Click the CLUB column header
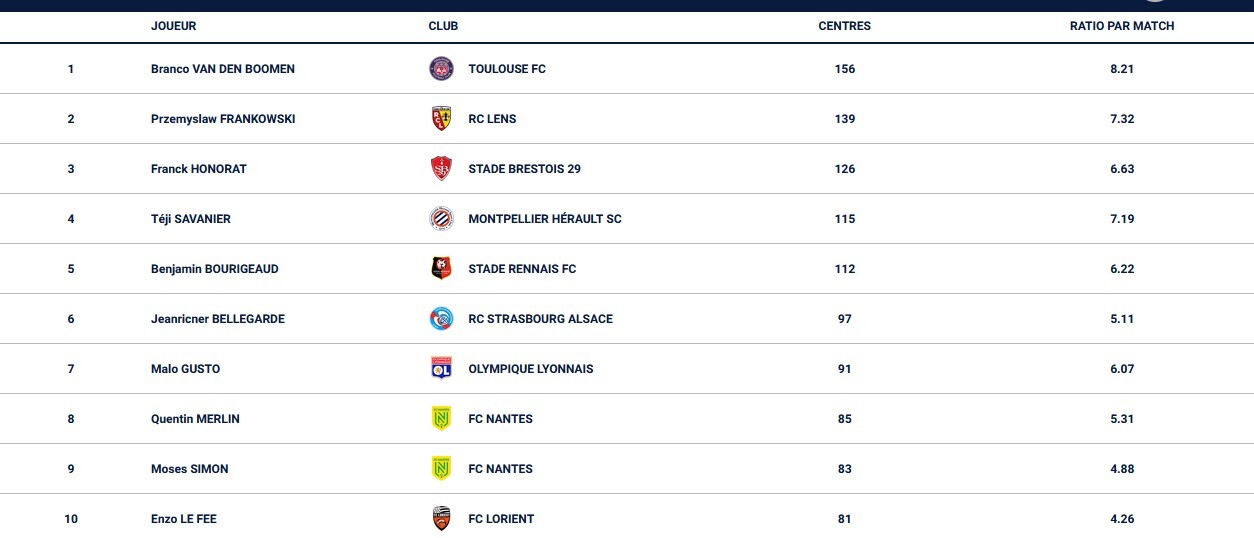This screenshot has height=538, width=1254. 443,26
